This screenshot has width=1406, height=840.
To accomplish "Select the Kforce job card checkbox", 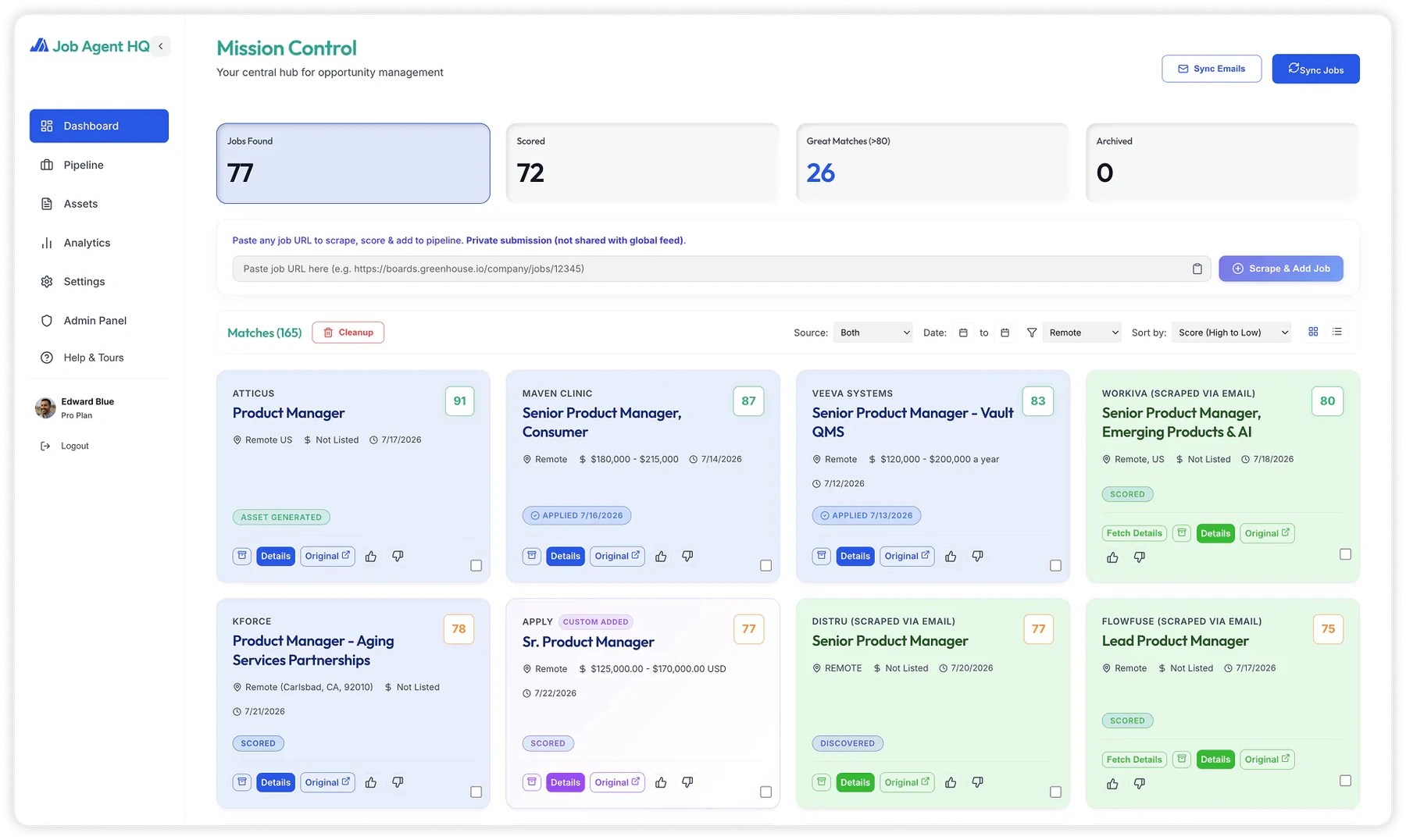I will click(476, 792).
